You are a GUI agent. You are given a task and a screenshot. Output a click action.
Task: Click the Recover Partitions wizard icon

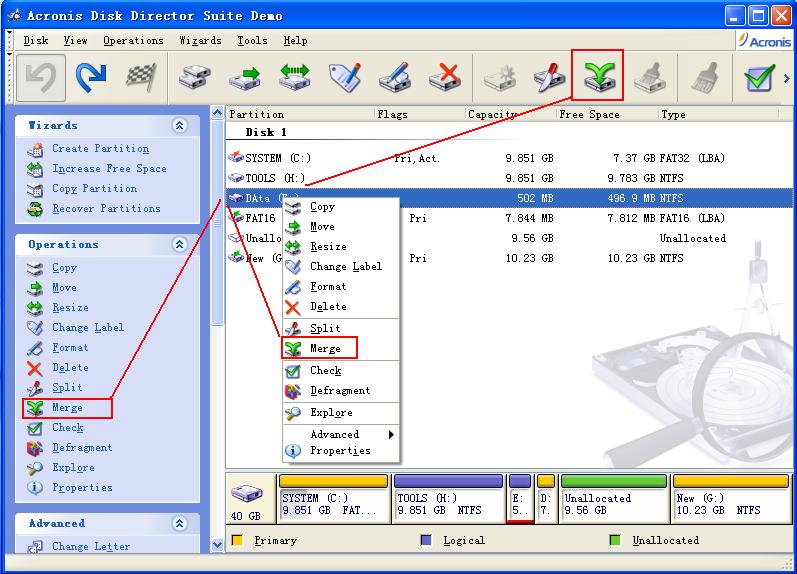pyautogui.click(x=35, y=209)
